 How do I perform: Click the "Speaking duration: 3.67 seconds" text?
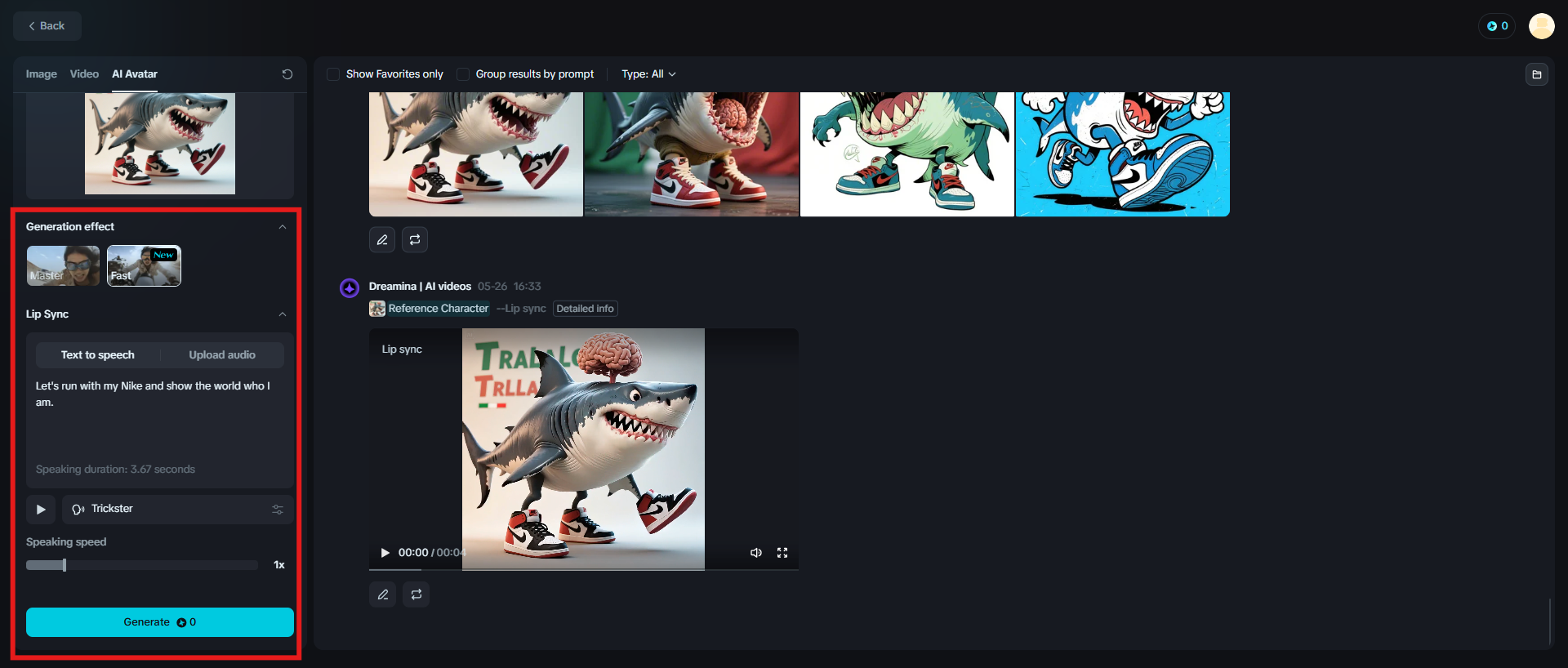(115, 470)
